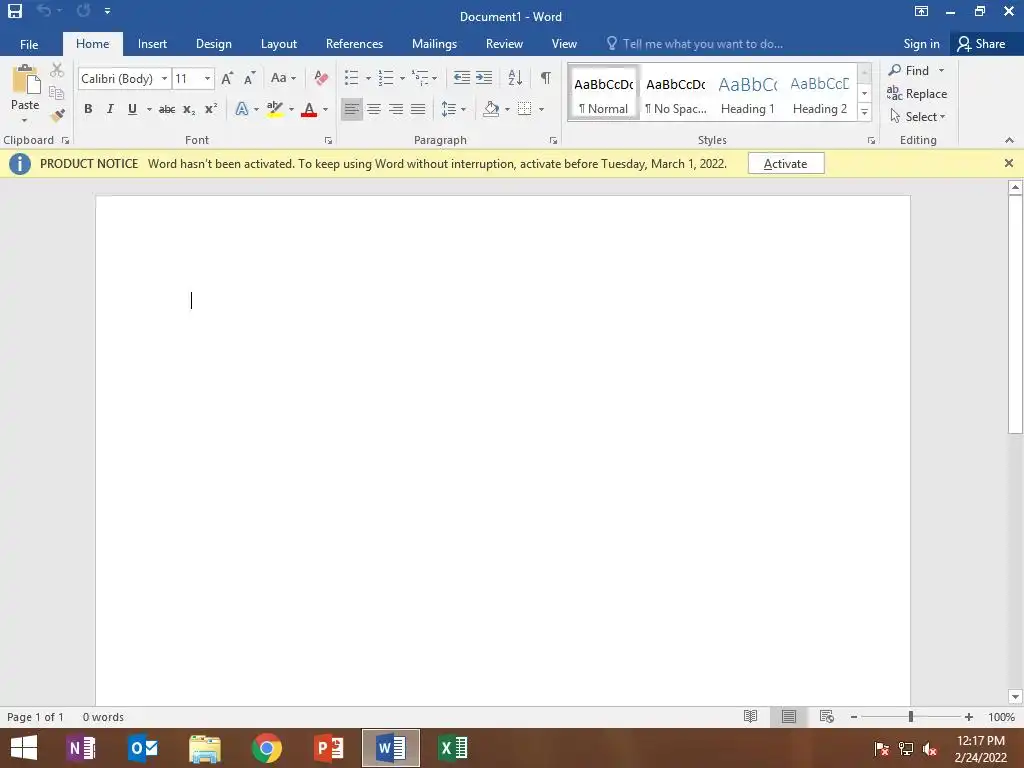1024x768 pixels.
Task: Switch to the Layout tab
Action: (279, 44)
